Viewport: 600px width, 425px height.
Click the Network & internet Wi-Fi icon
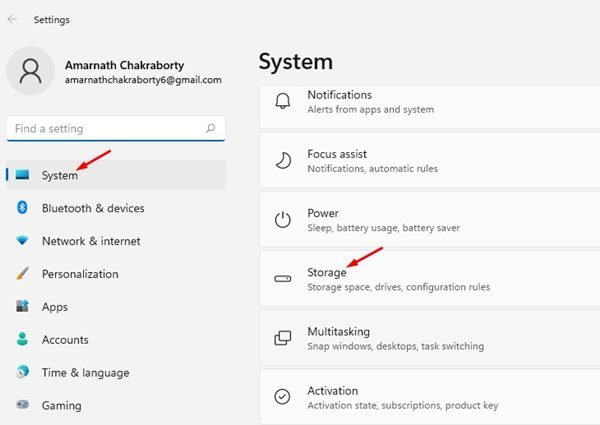tap(22, 241)
